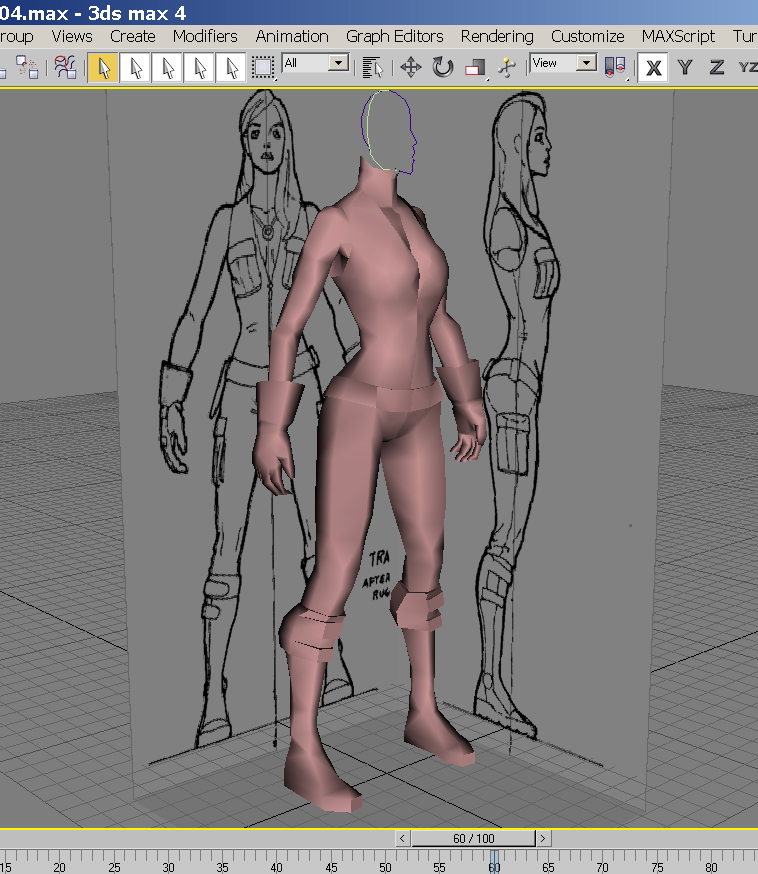
Task: Open the Modifiers menu
Action: [x=205, y=36]
